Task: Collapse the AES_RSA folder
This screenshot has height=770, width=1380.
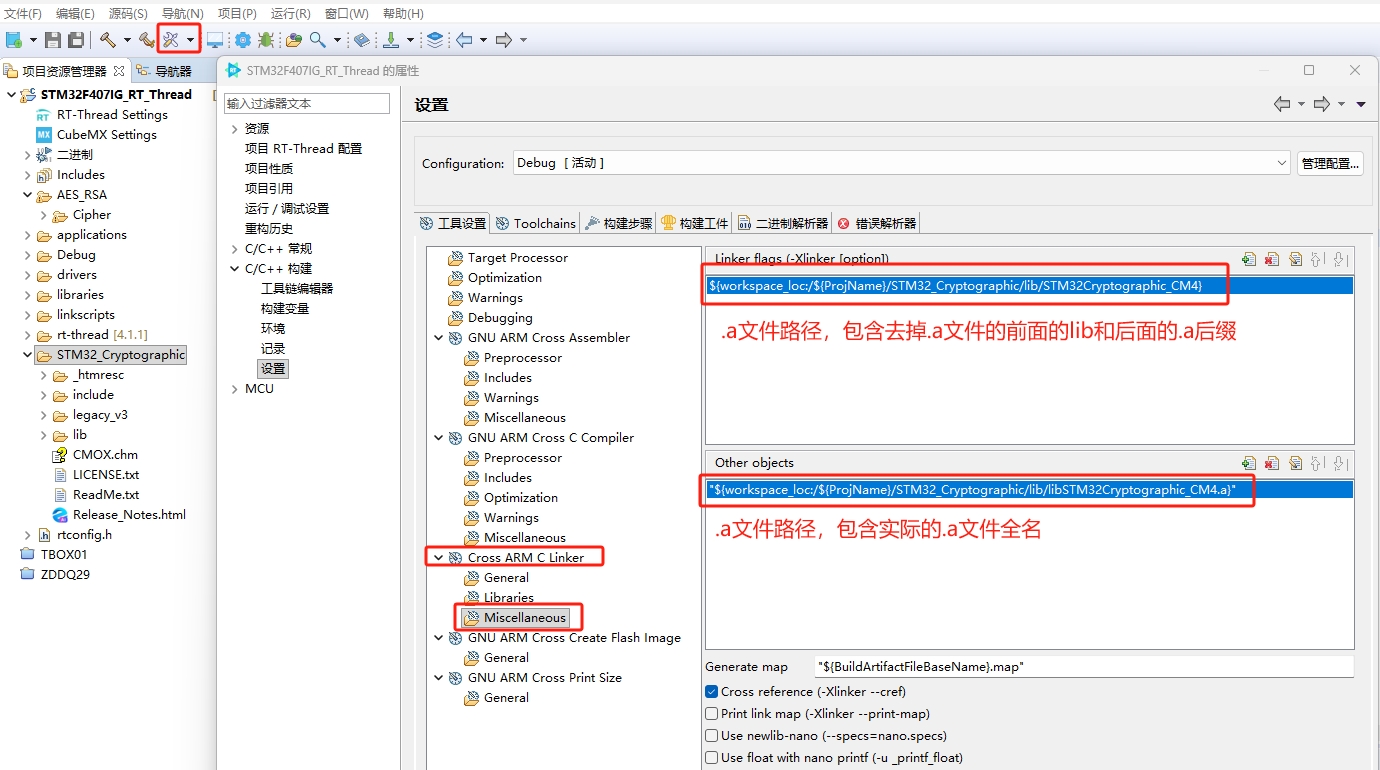Action: [x=27, y=195]
